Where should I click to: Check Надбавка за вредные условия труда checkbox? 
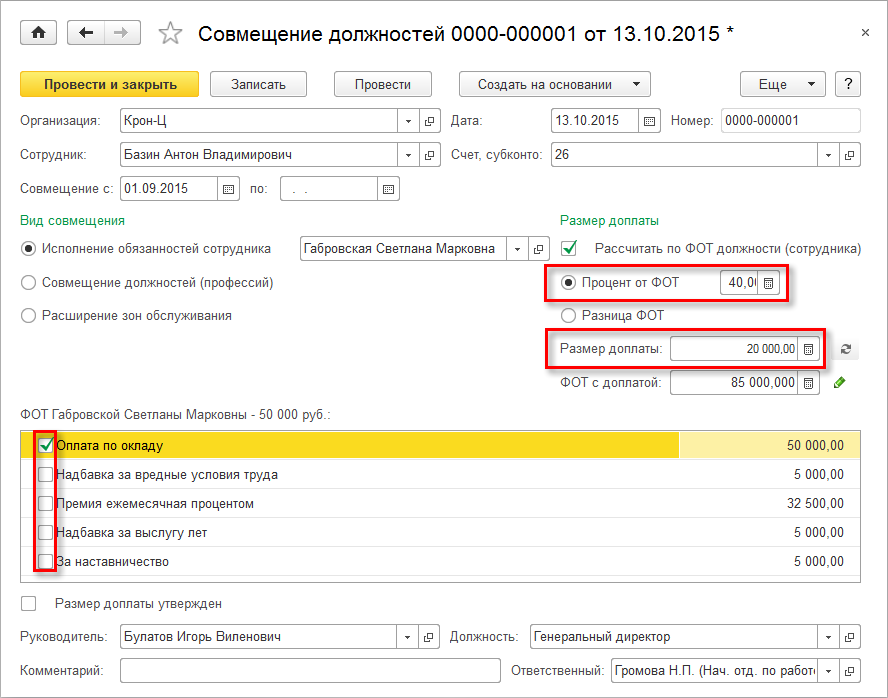(x=45, y=475)
